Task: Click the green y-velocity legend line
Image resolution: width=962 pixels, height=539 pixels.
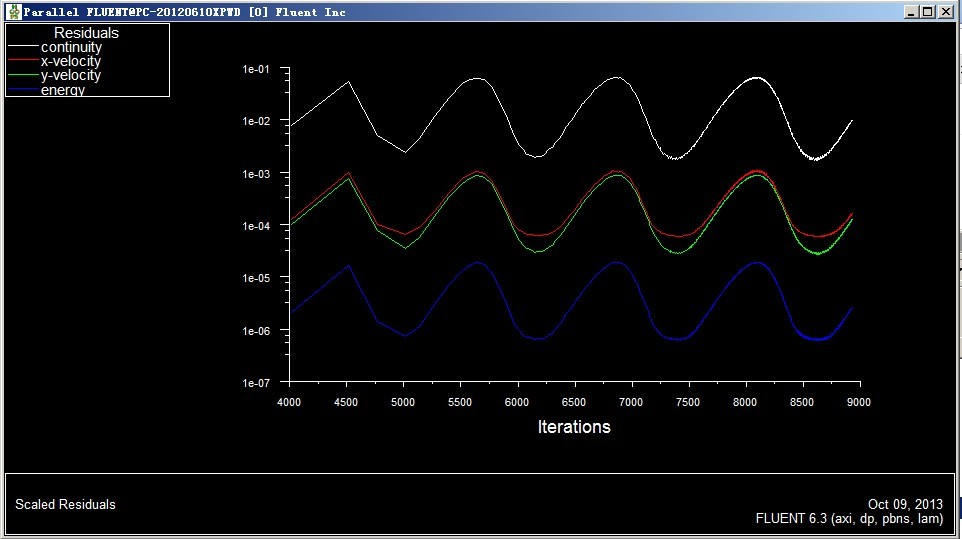Action: tap(23, 76)
